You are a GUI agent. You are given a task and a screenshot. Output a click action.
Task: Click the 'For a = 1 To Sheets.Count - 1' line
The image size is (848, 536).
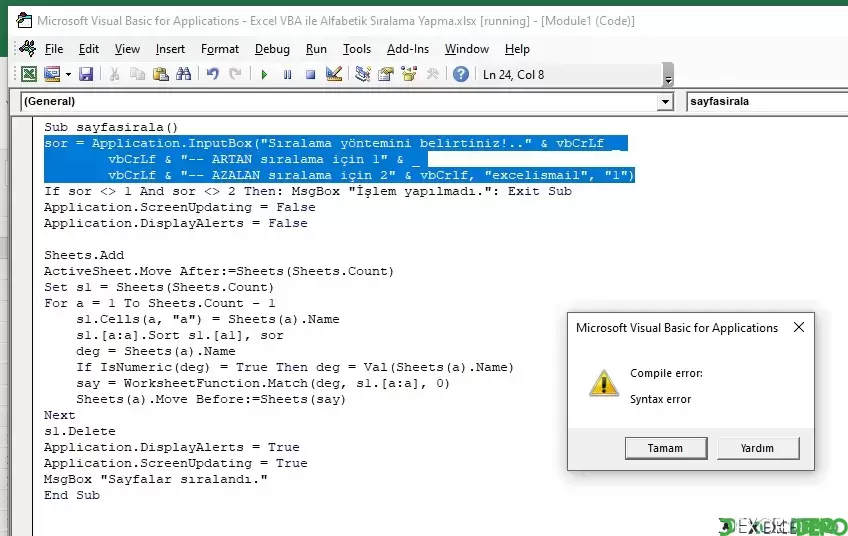click(x=160, y=303)
